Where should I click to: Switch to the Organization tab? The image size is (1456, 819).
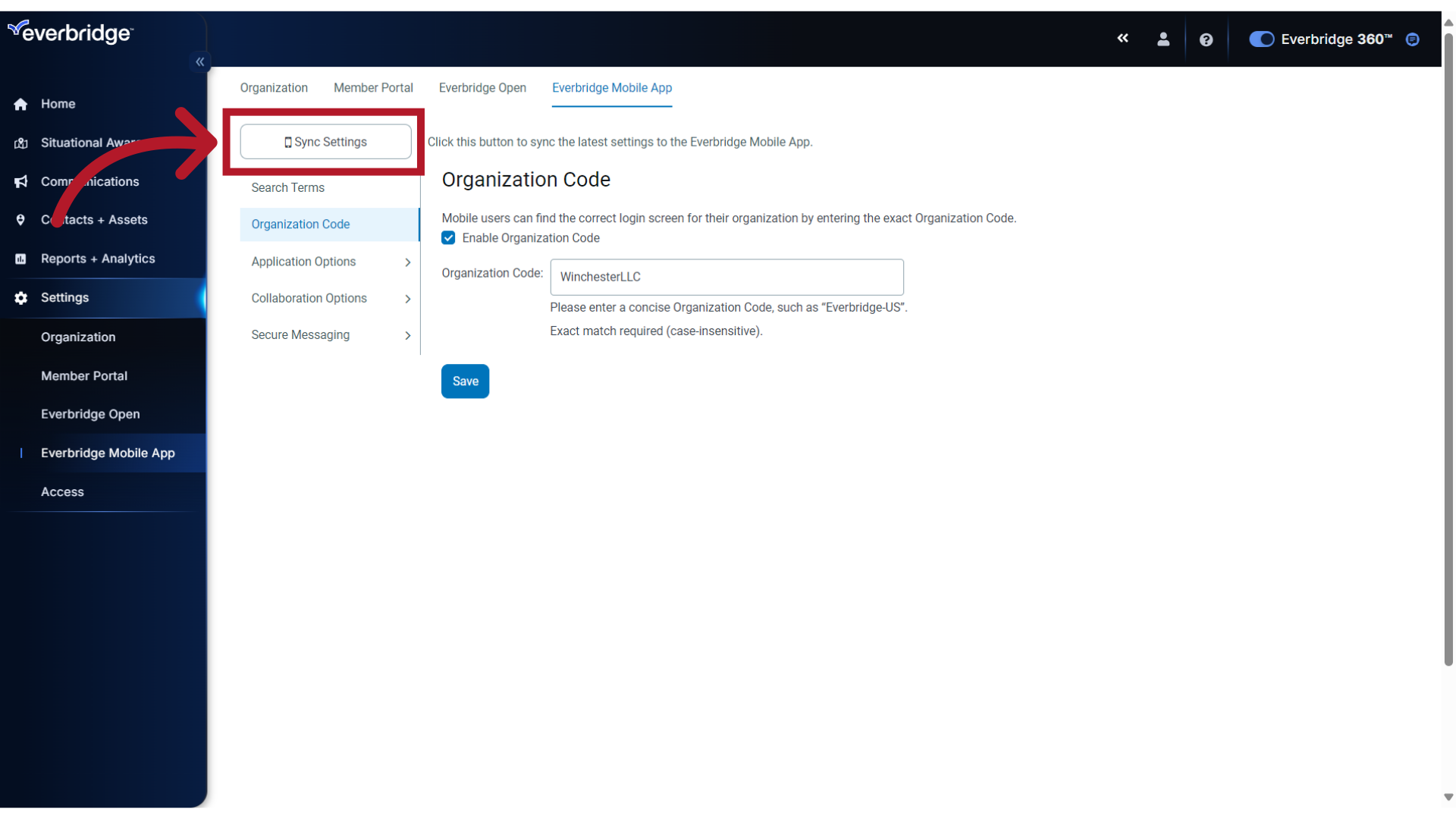(273, 88)
